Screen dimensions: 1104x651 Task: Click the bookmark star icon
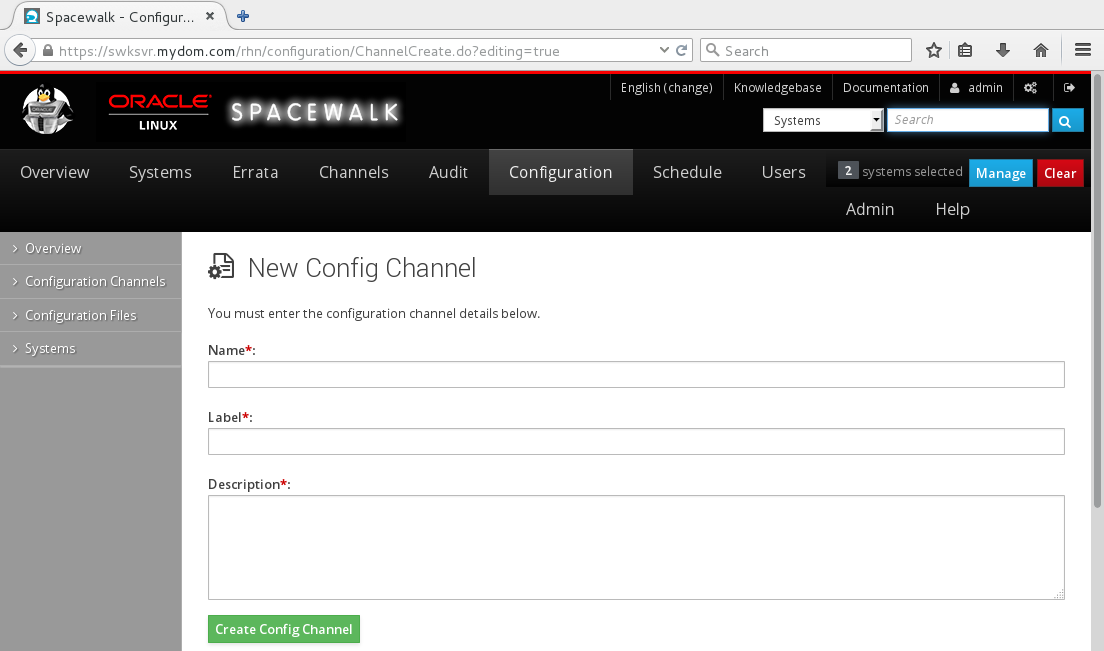point(934,50)
